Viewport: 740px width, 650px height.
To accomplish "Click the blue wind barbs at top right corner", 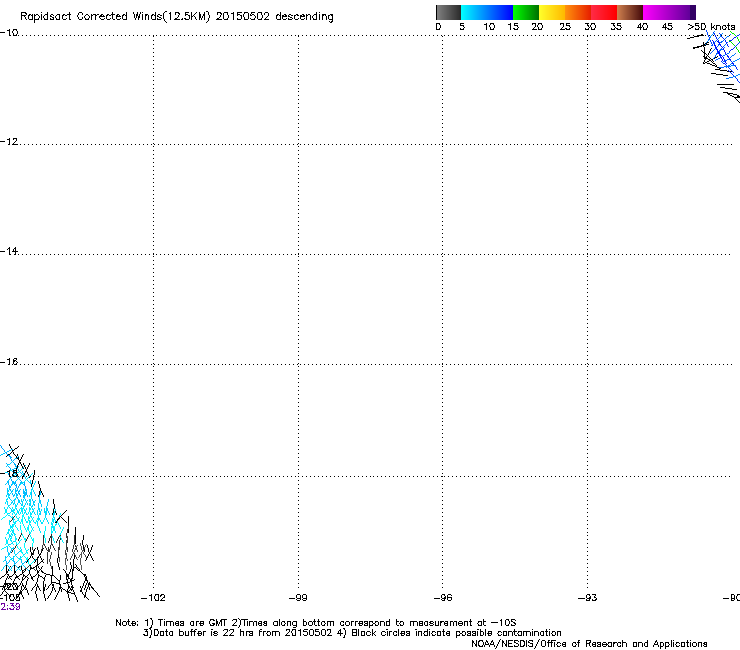I will [723, 57].
